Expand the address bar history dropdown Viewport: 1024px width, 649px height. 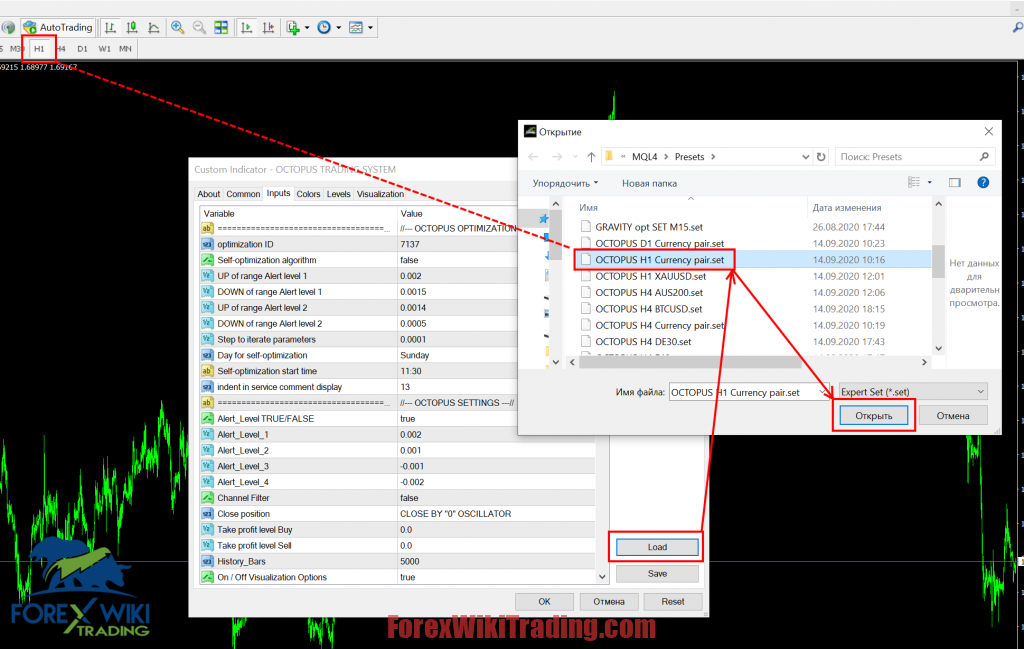coord(805,157)
